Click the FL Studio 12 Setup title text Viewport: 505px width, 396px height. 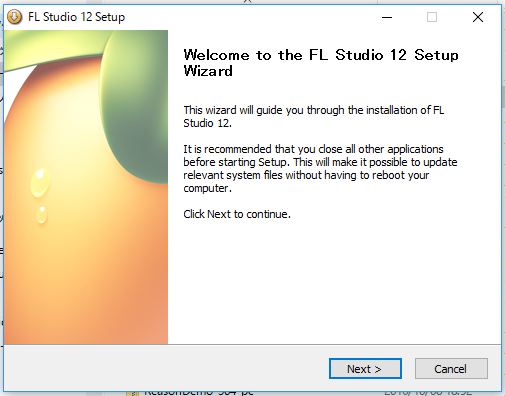[x=76, y=17]
